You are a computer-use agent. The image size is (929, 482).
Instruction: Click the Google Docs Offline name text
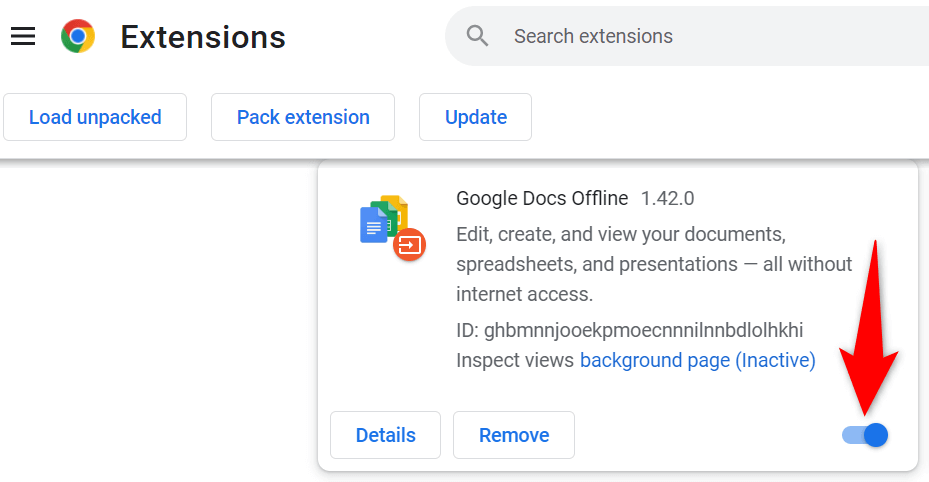(x=542, y=198)
